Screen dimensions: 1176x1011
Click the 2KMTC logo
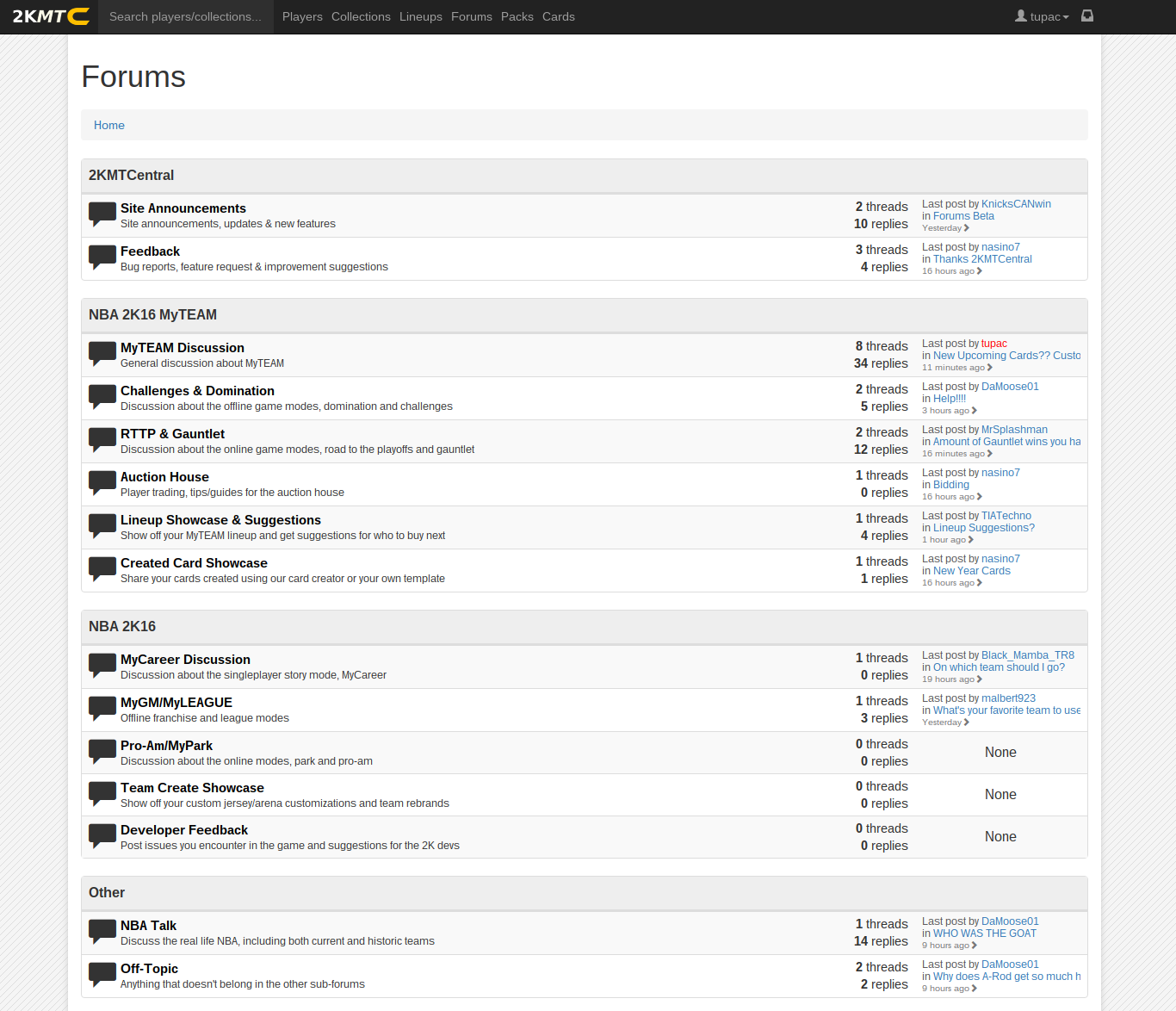(51, 16)
